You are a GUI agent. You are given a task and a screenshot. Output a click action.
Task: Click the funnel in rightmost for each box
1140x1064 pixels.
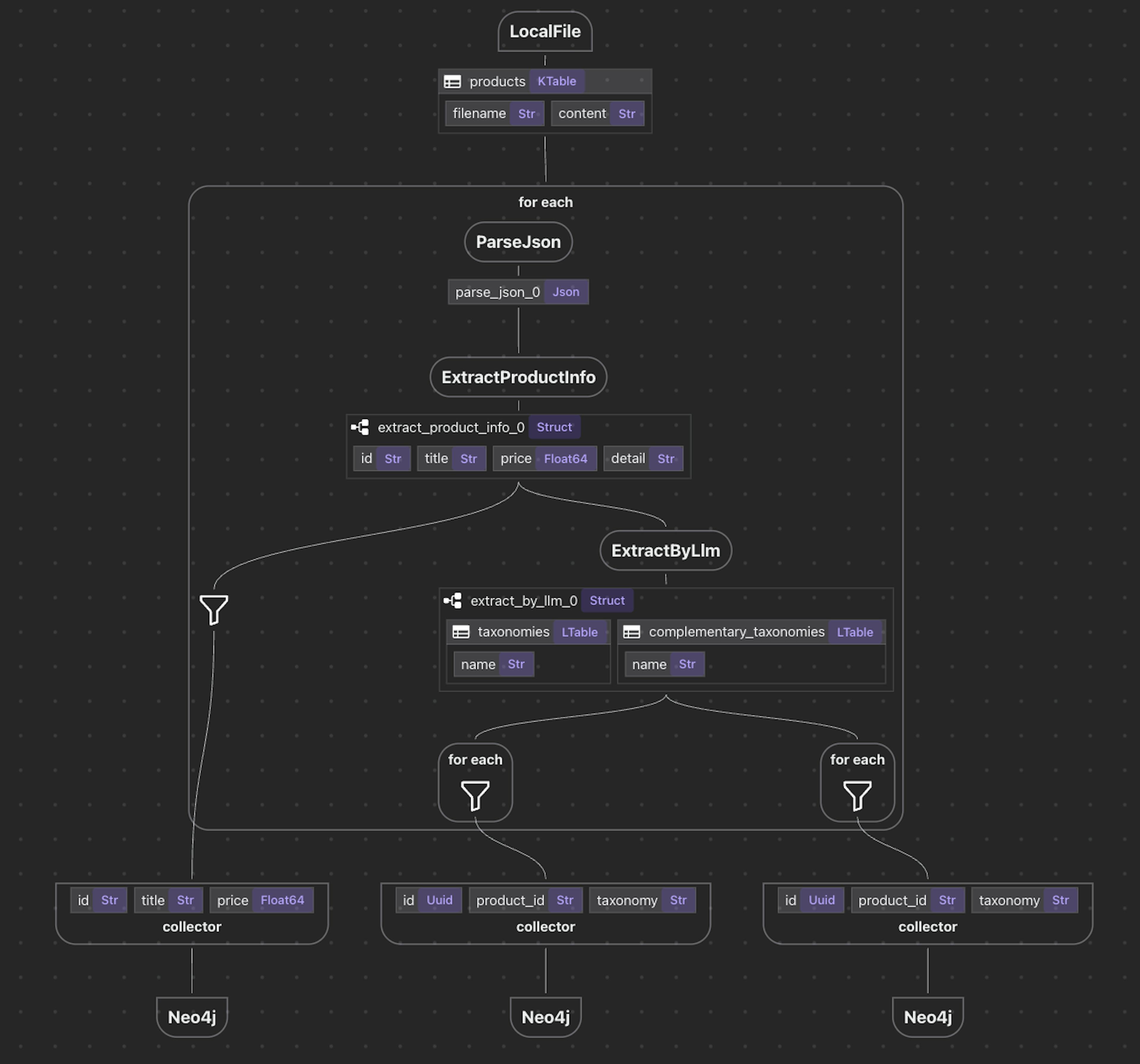click(x=857, y=795)
